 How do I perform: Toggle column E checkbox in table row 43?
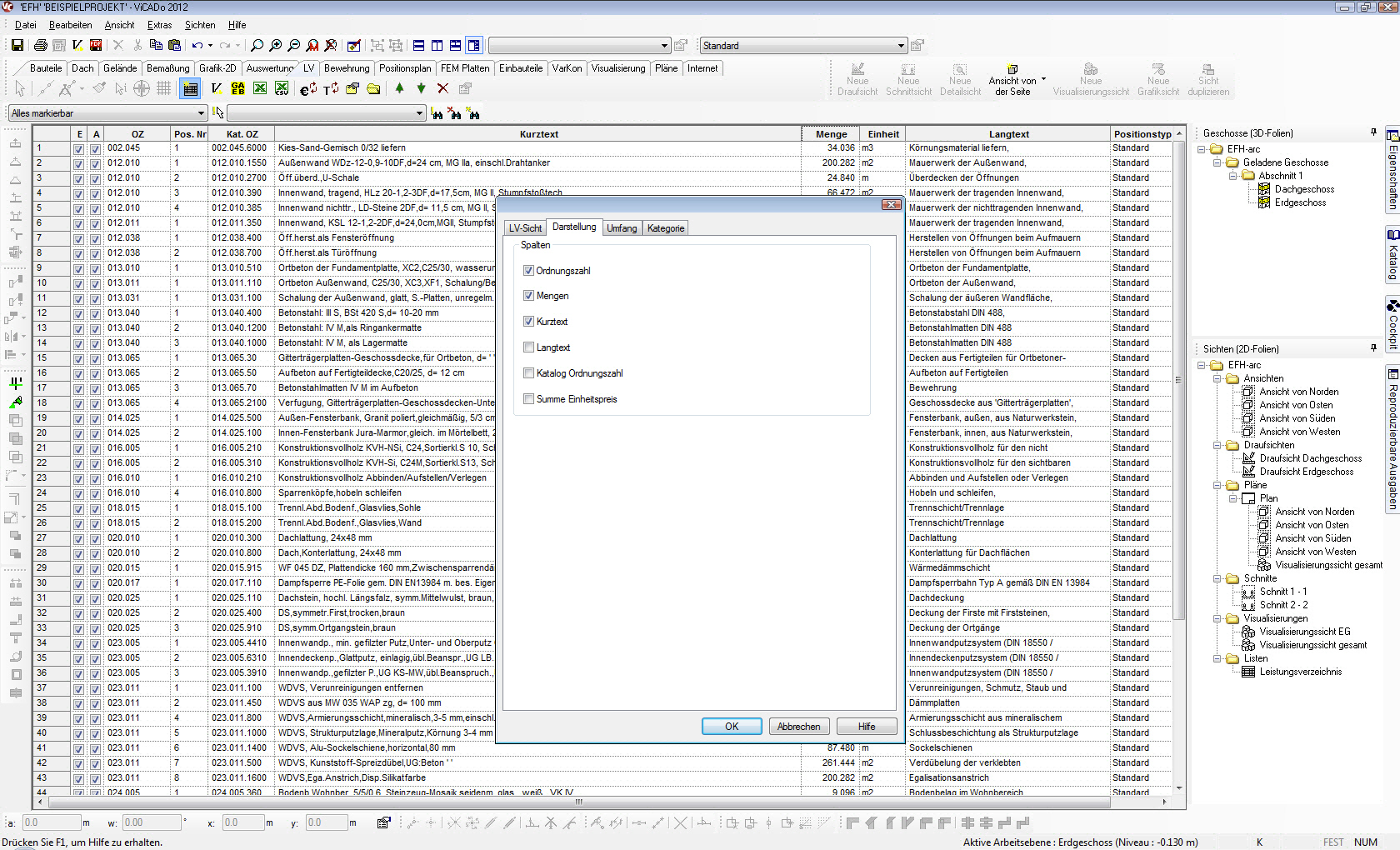[x=78, y=779]
